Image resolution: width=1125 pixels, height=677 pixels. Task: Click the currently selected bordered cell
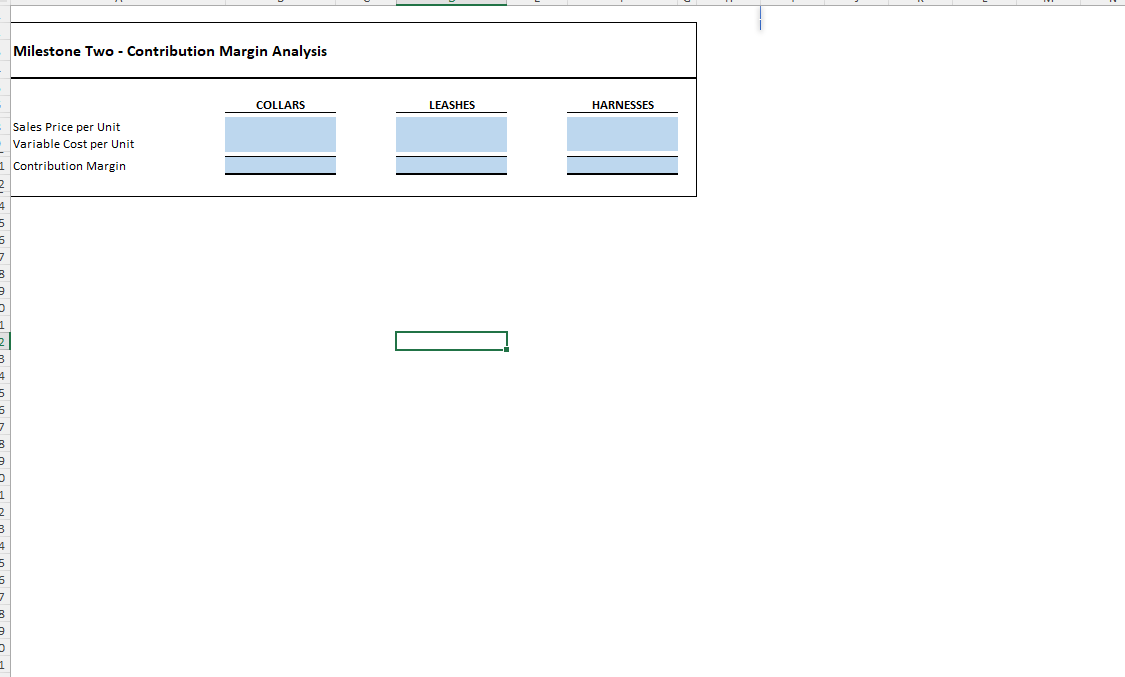coord(451,340)
